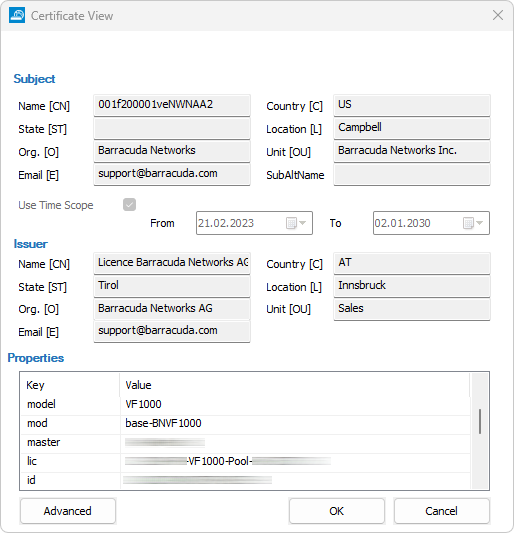Click the Subject Org. field with Barracuda Networks
Image resolution: width=514 pixels, height=533 pixels.
pyautogui.click(x=172, y=151)
